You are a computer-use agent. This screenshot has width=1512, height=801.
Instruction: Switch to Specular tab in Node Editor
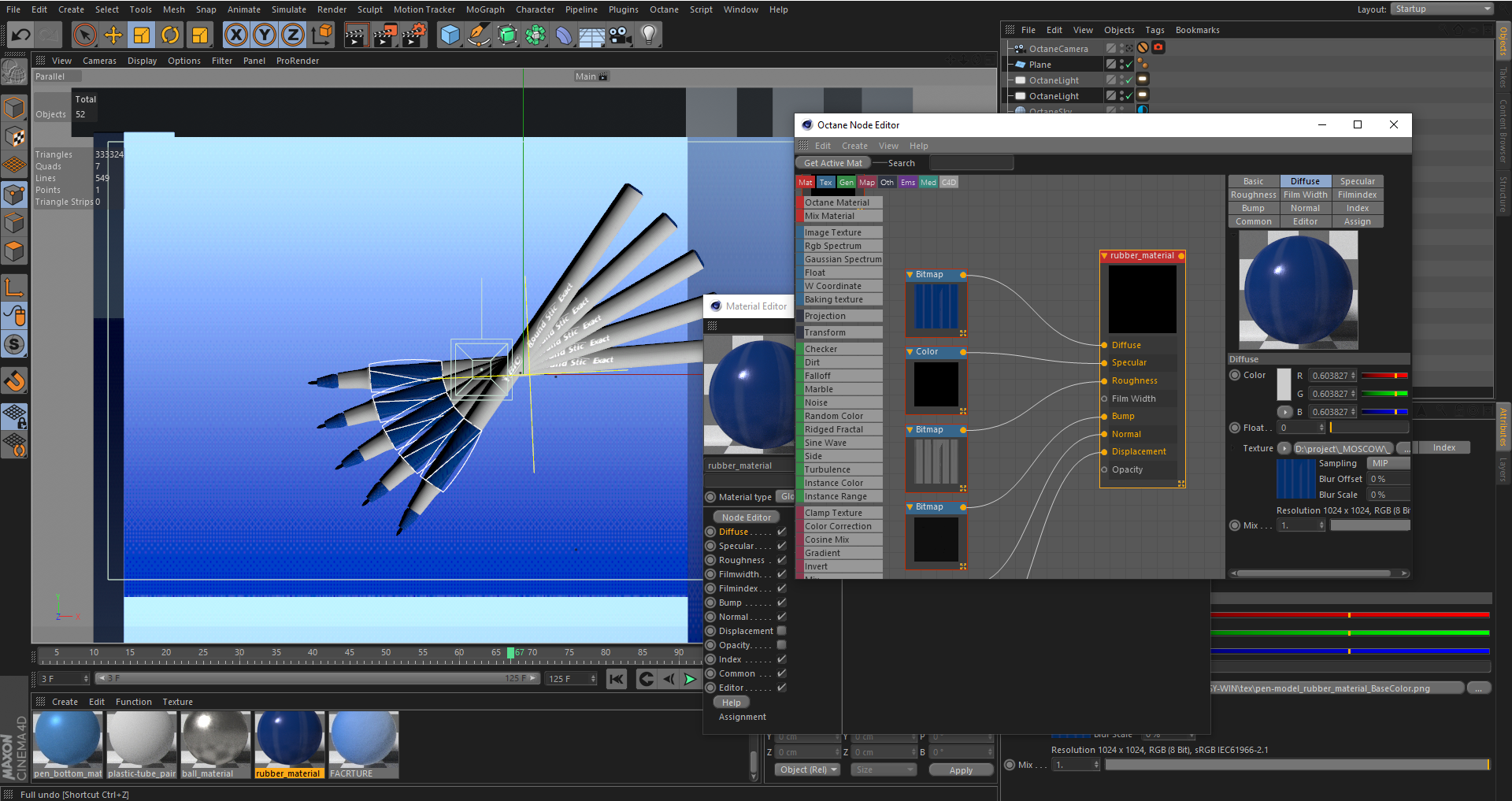(x=1358, y=181)
